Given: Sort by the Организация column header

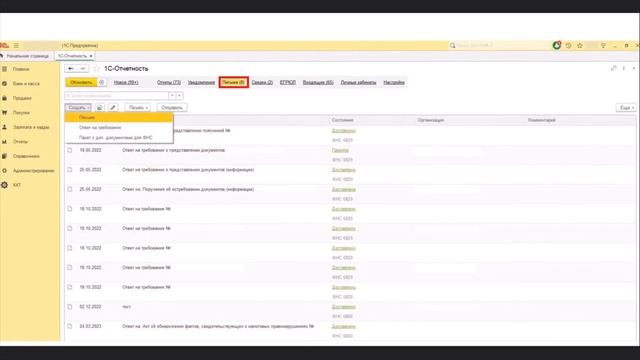Looking at the screenshot, I should tap(431, 120).
